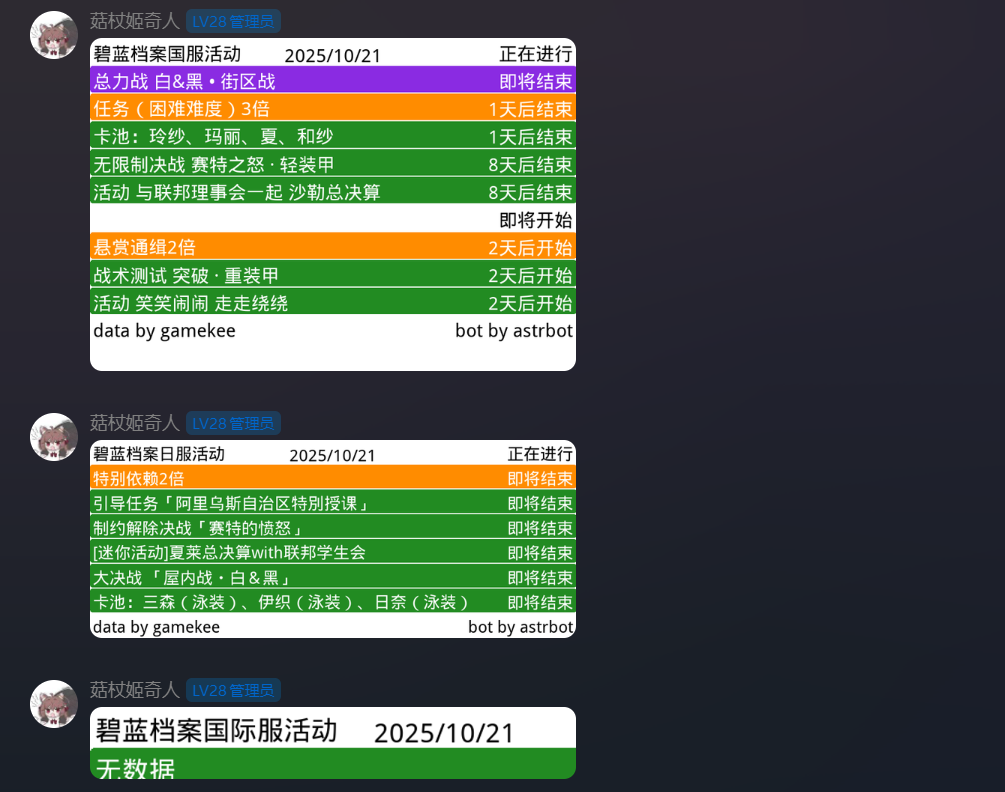Click username 菇杖姬奇人 above 日服活动 image

tap(135, 423)
